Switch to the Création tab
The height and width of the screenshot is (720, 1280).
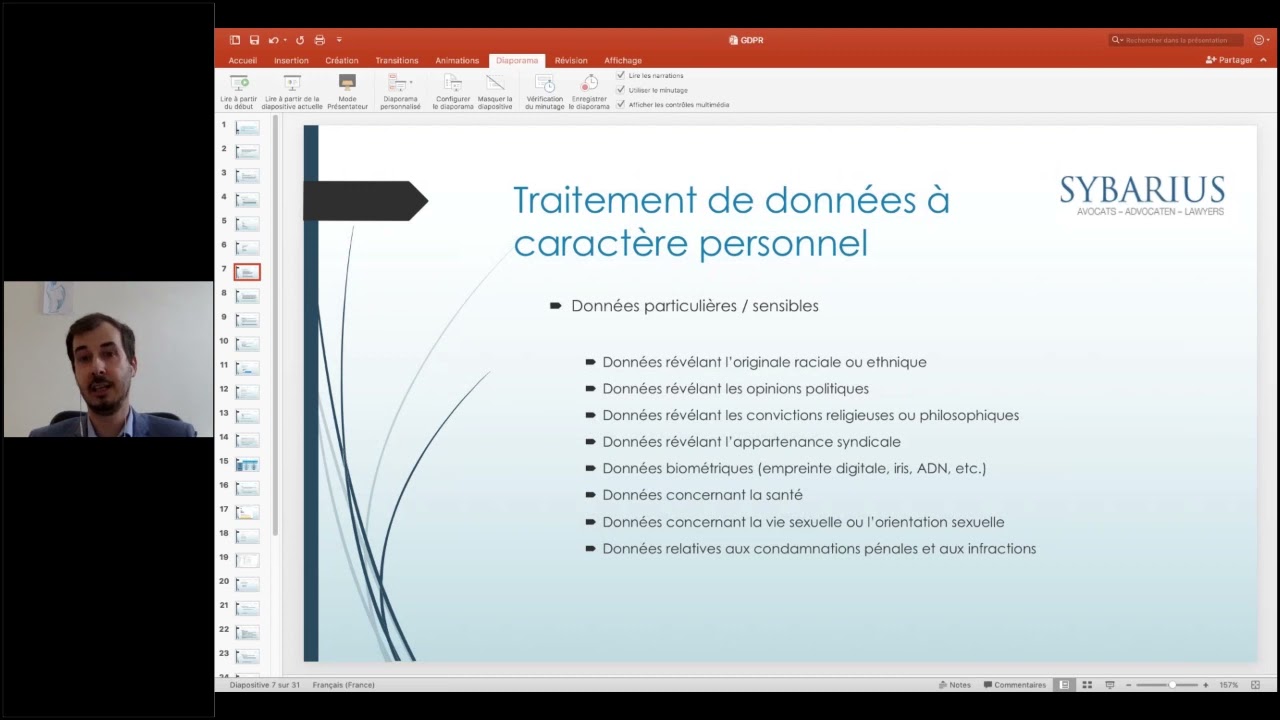pos(342,60)
